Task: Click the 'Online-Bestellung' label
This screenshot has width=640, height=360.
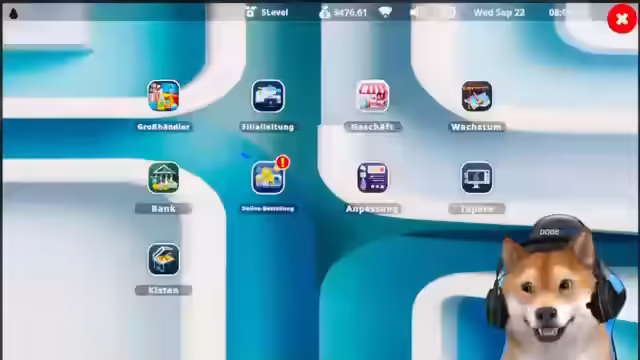Action: (268, 209)
